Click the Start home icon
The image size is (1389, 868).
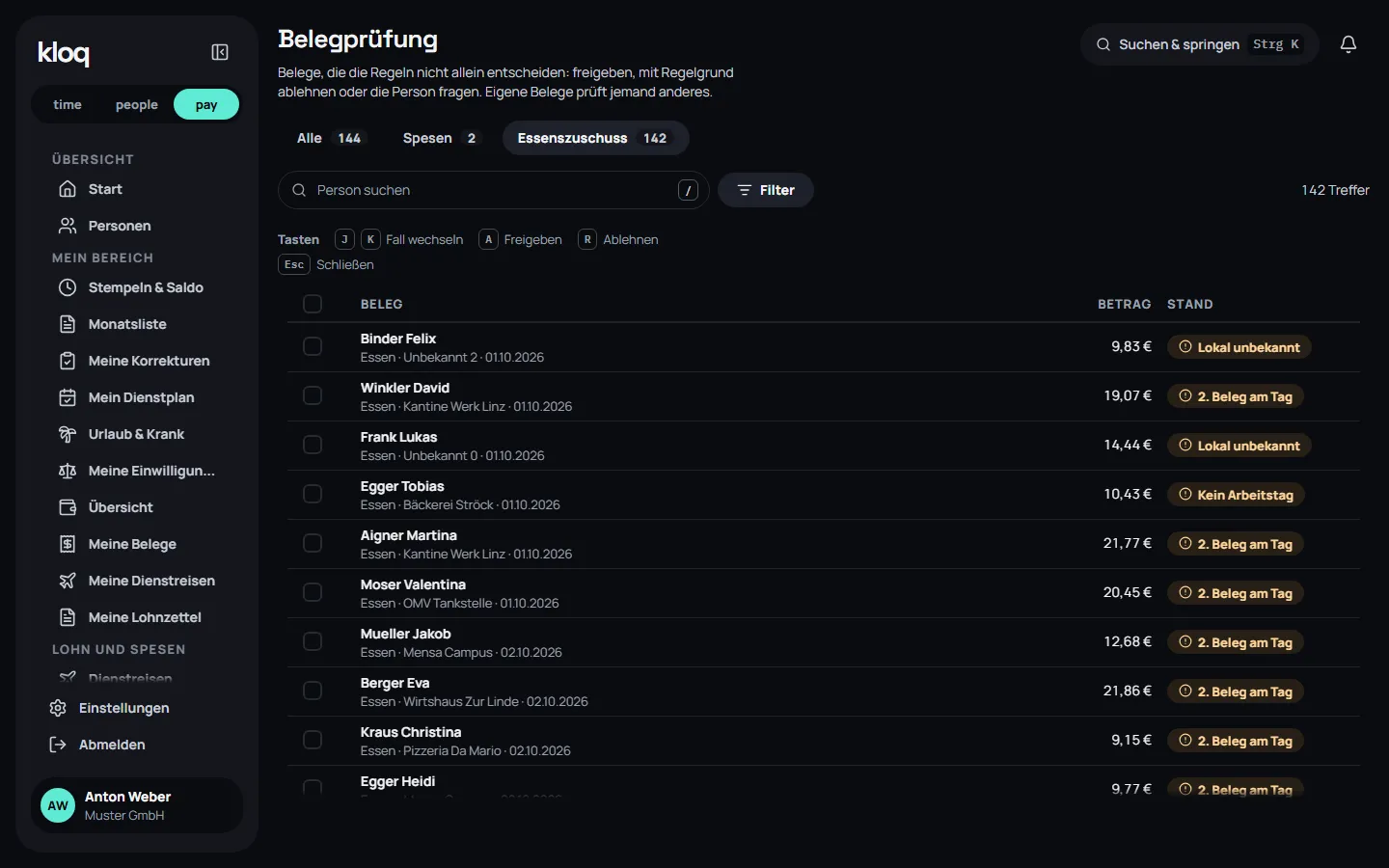point(68,189)
